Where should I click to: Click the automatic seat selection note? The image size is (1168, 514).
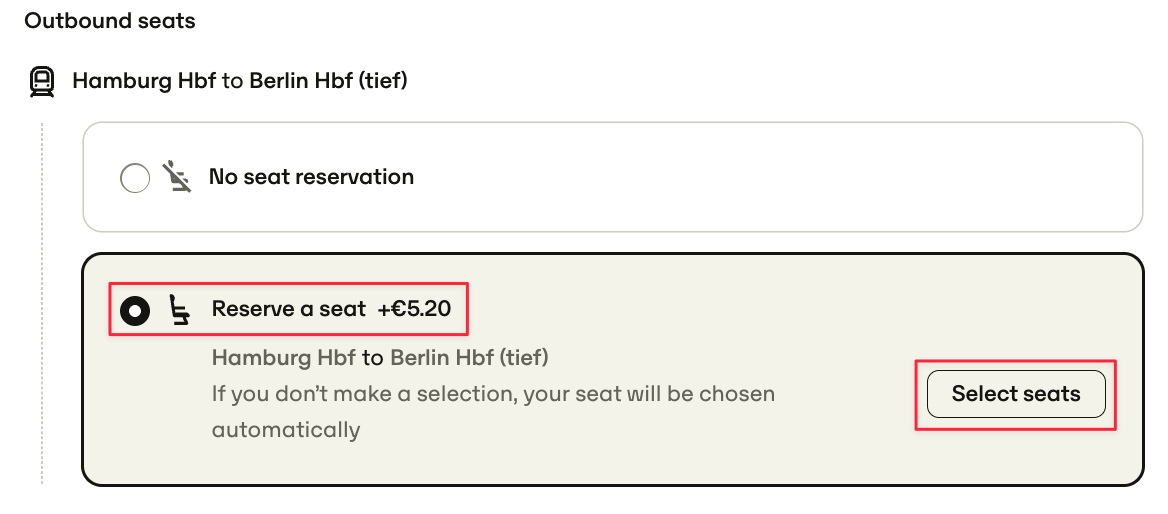point(493,411)
